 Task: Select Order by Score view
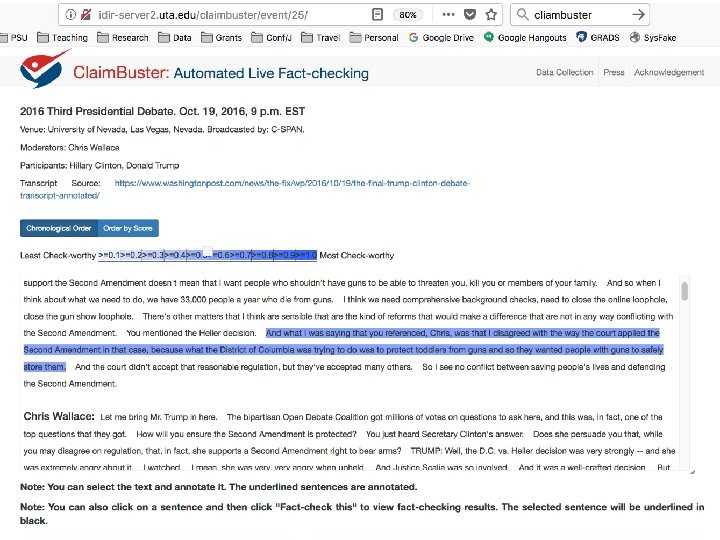128,228
